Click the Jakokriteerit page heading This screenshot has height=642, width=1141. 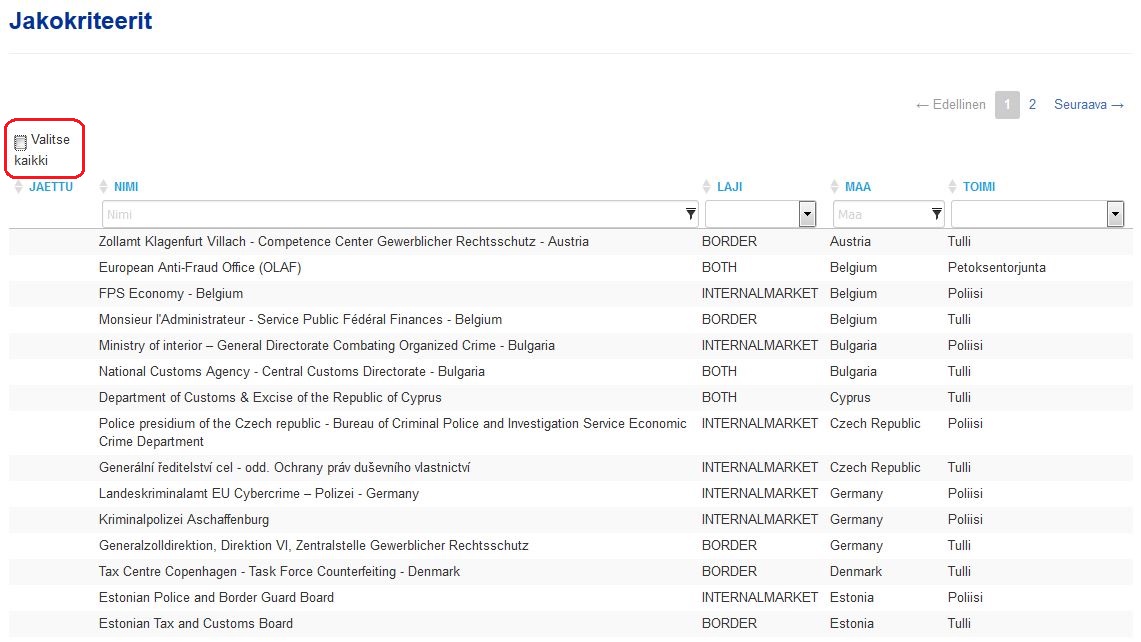point(80,20)
